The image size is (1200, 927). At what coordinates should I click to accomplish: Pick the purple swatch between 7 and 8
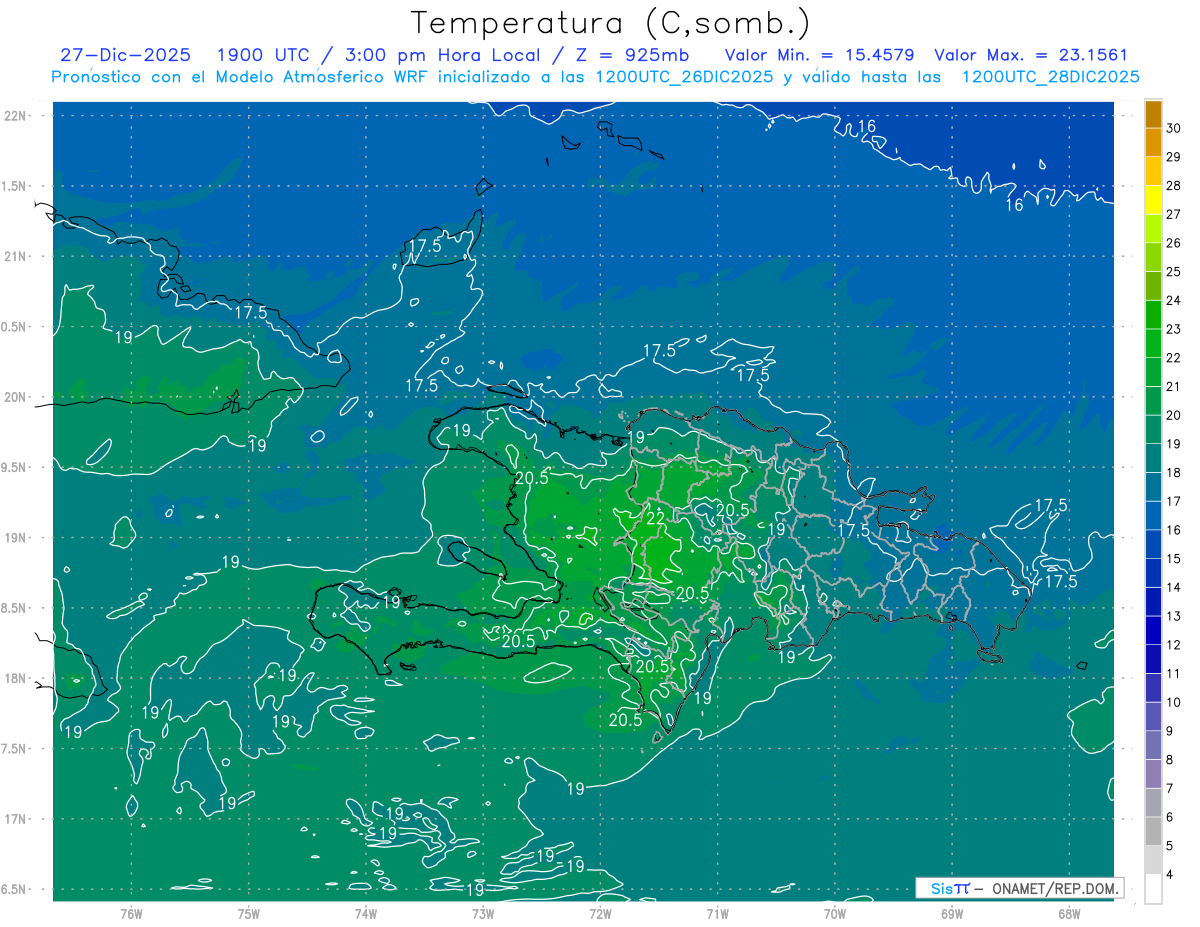click(1153, 774)
